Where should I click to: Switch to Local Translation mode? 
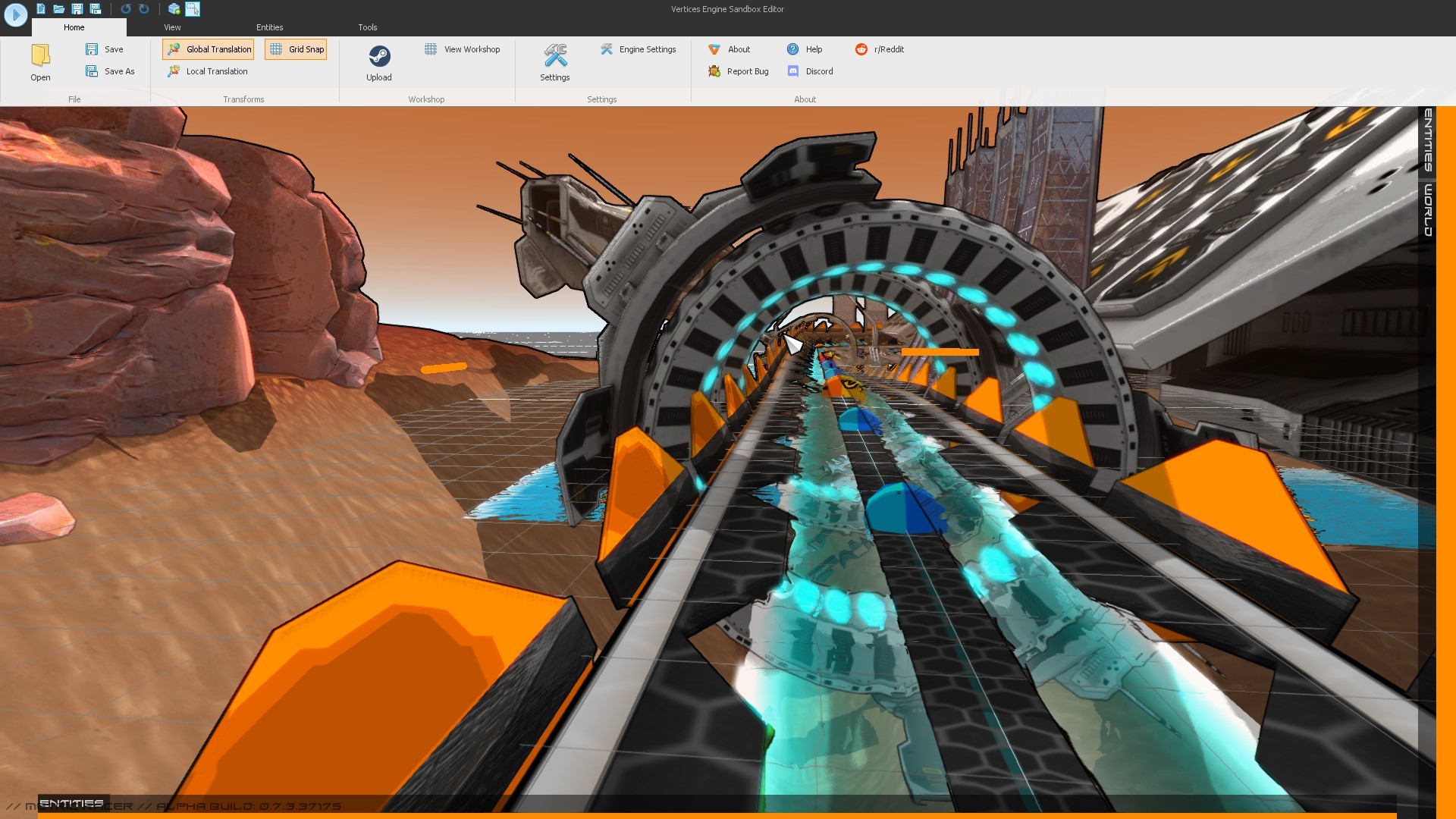click(x=208, y=71)
